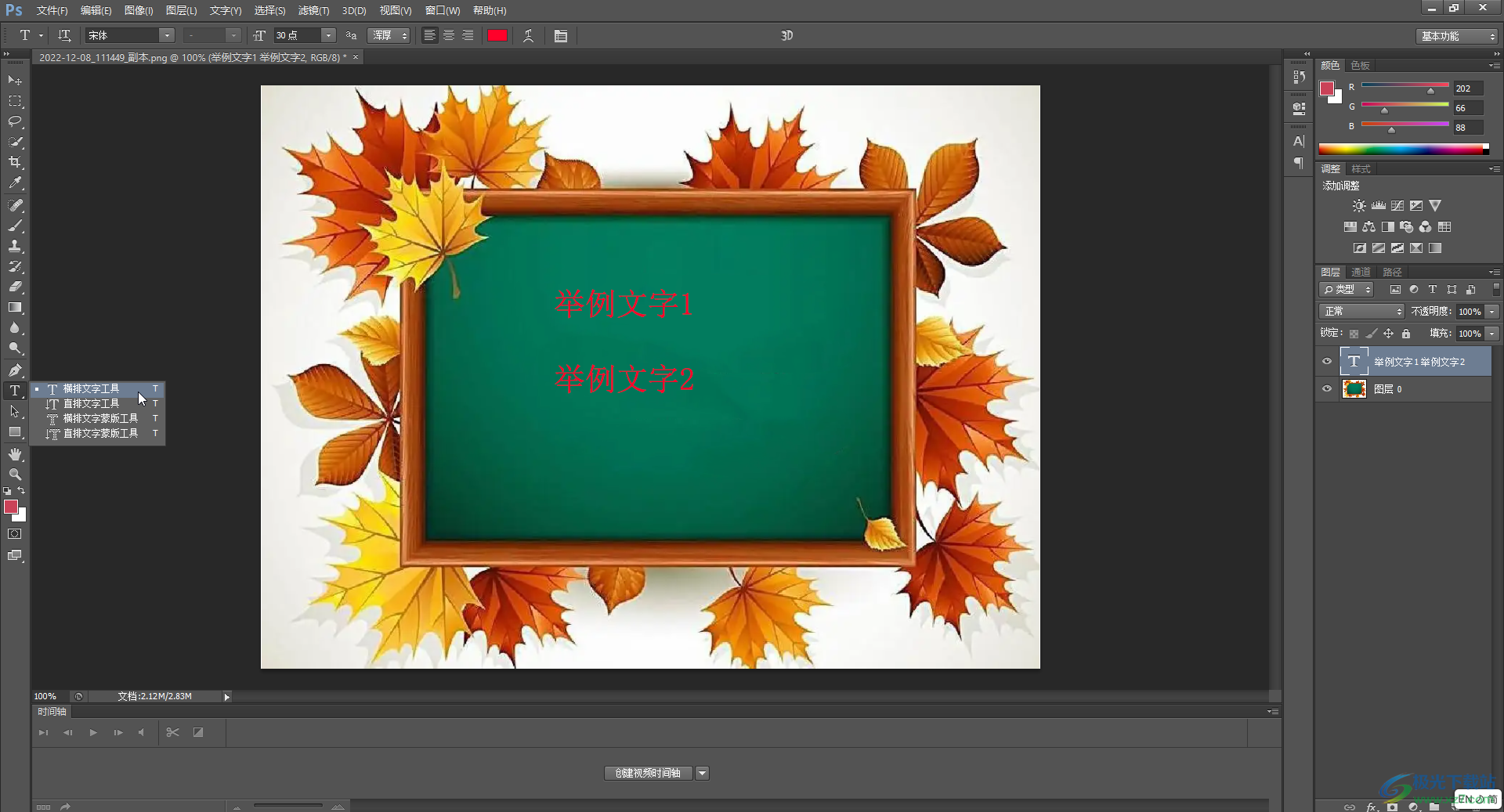Select the Gradient tool
Viewport: 1504px width, 812px height.
tap(15, 308)
